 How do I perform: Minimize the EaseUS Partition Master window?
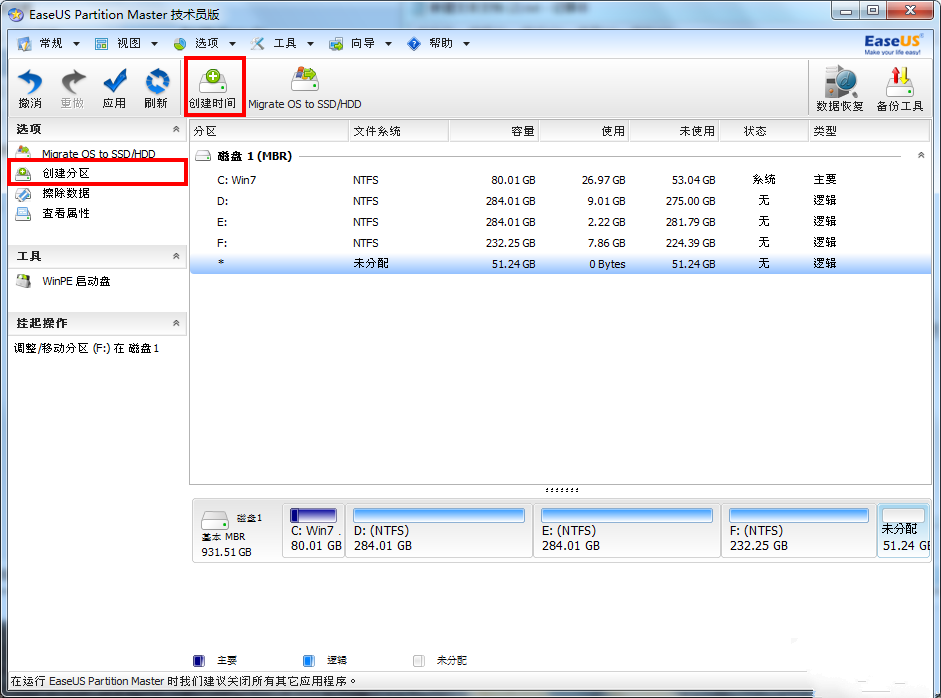tap(846, 11)
